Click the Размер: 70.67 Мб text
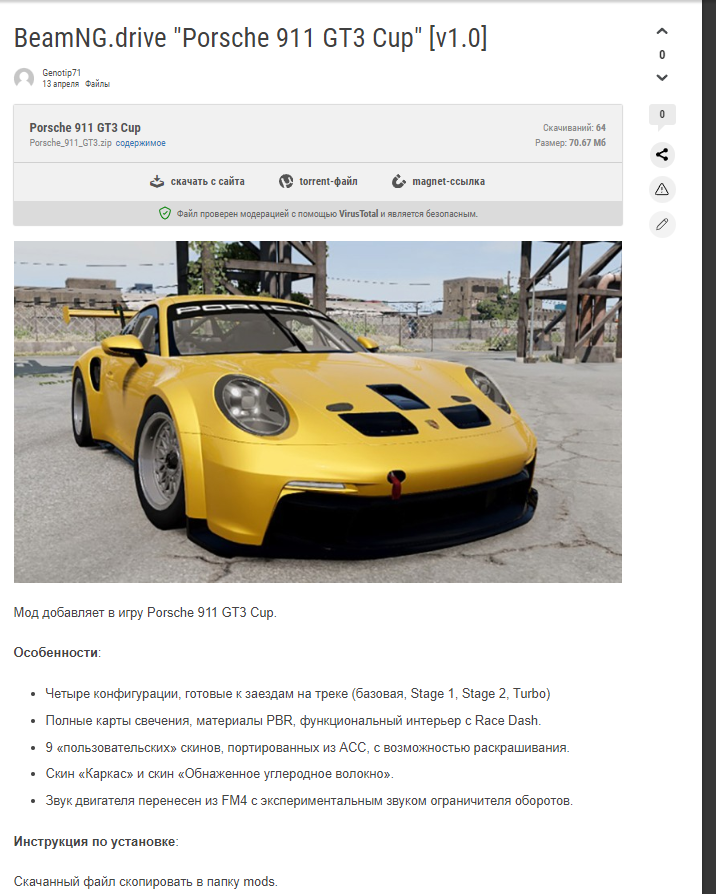The image size is (716, 894). (x=570, y=143)
